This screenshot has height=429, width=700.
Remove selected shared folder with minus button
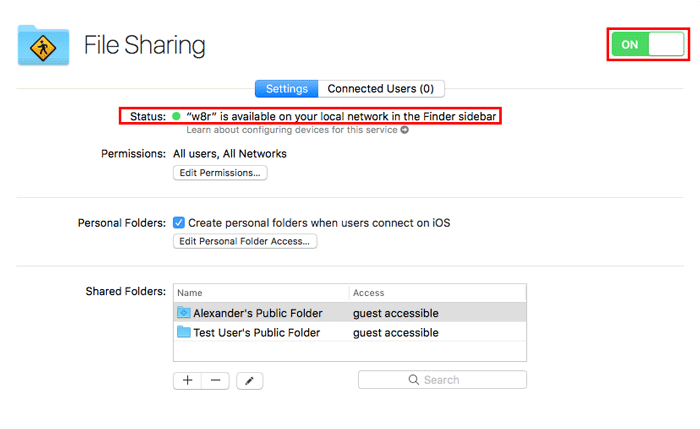click(x=216, y=380)
